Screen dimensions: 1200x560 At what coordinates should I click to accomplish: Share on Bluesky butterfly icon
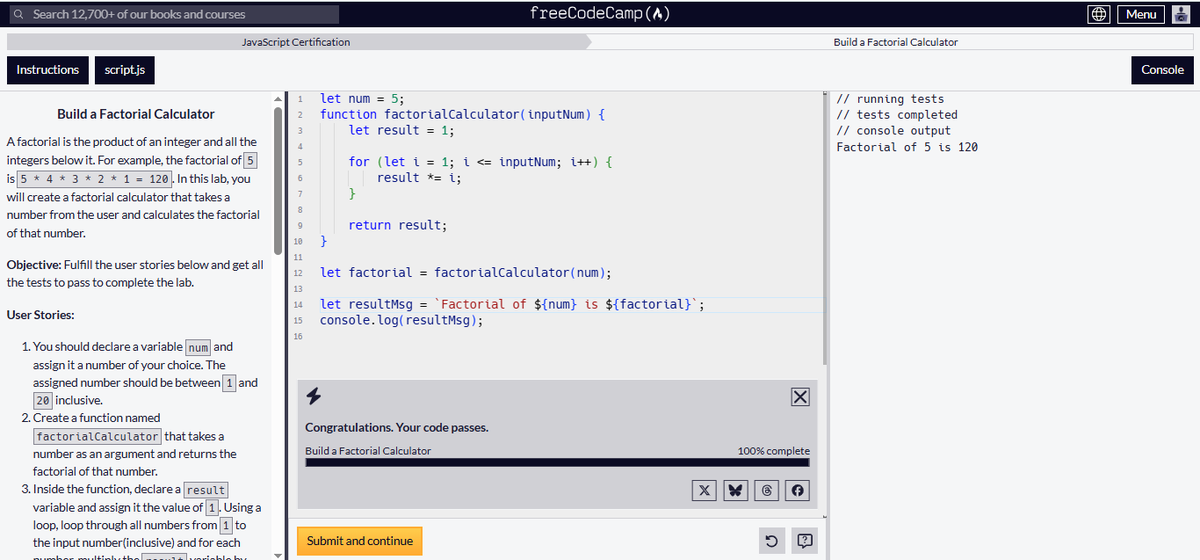click(x=735, y=490)
